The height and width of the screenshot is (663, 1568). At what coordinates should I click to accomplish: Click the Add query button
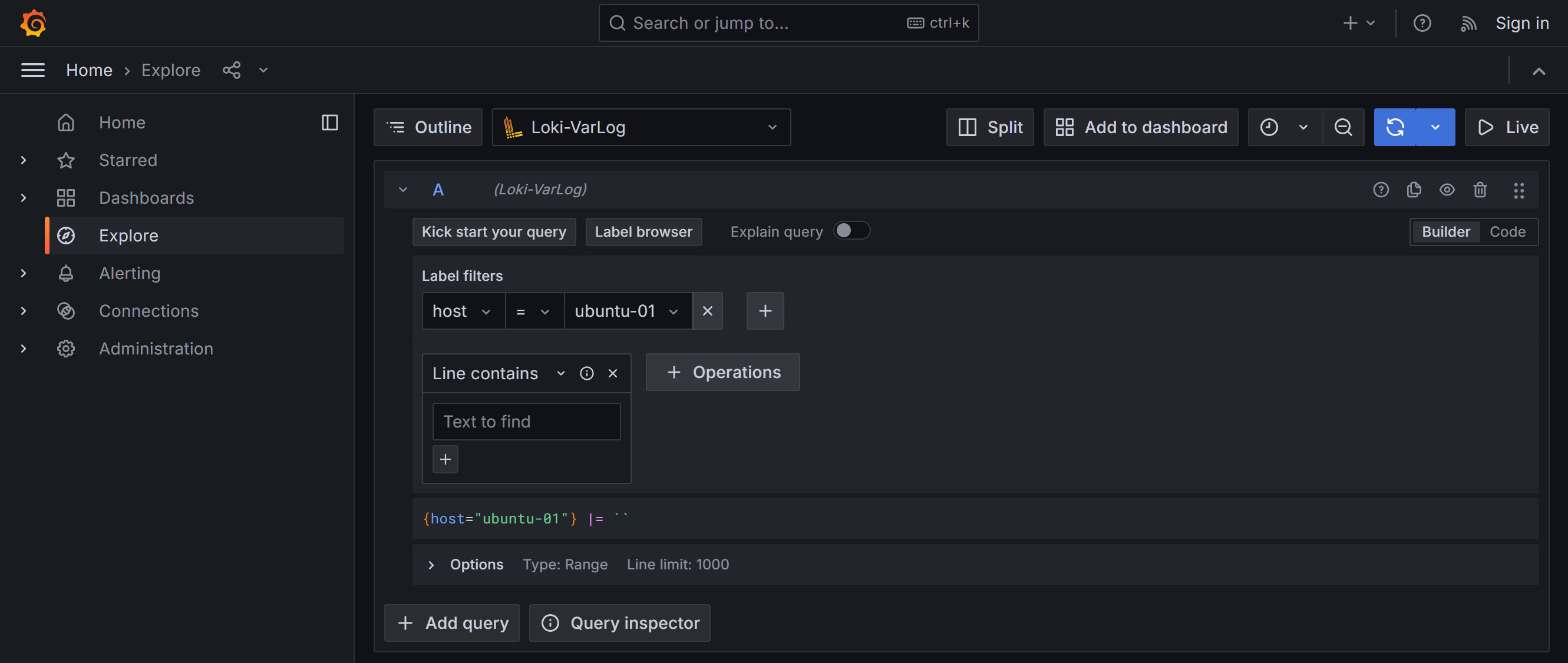[451, 622]
